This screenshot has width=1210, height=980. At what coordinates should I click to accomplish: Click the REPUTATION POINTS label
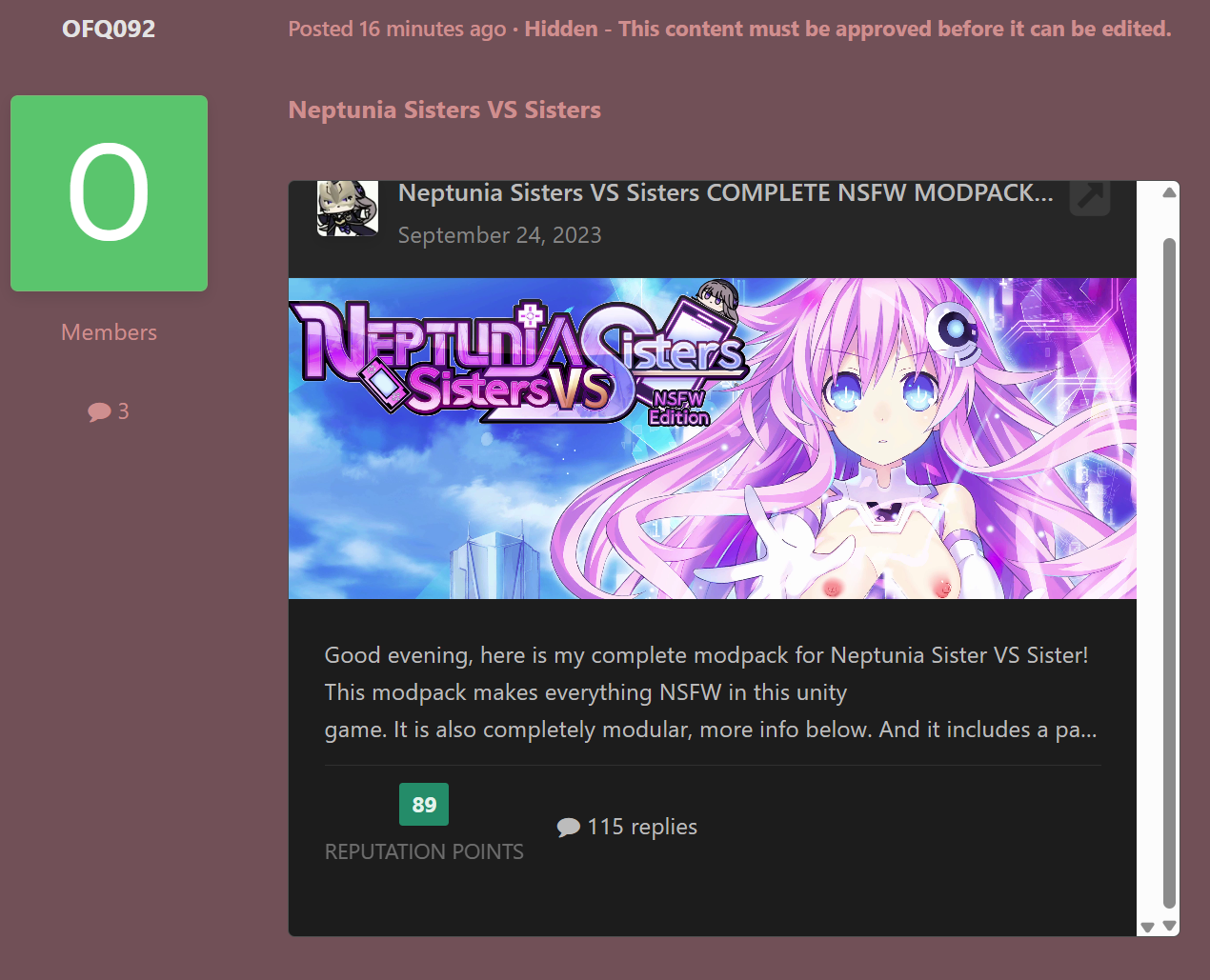pyautogui.click(x=424, y=851)
